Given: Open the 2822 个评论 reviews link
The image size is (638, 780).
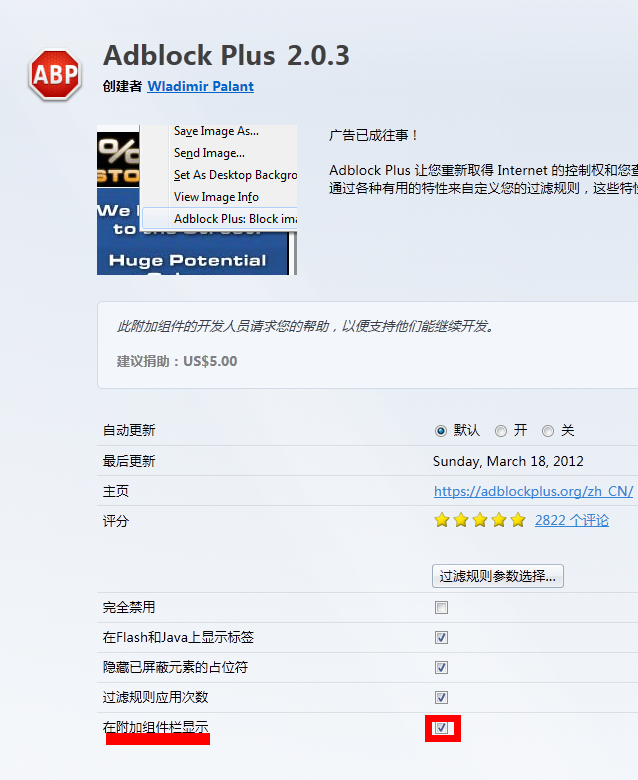Looking at the screenshot, I should [x=571, y=520].
